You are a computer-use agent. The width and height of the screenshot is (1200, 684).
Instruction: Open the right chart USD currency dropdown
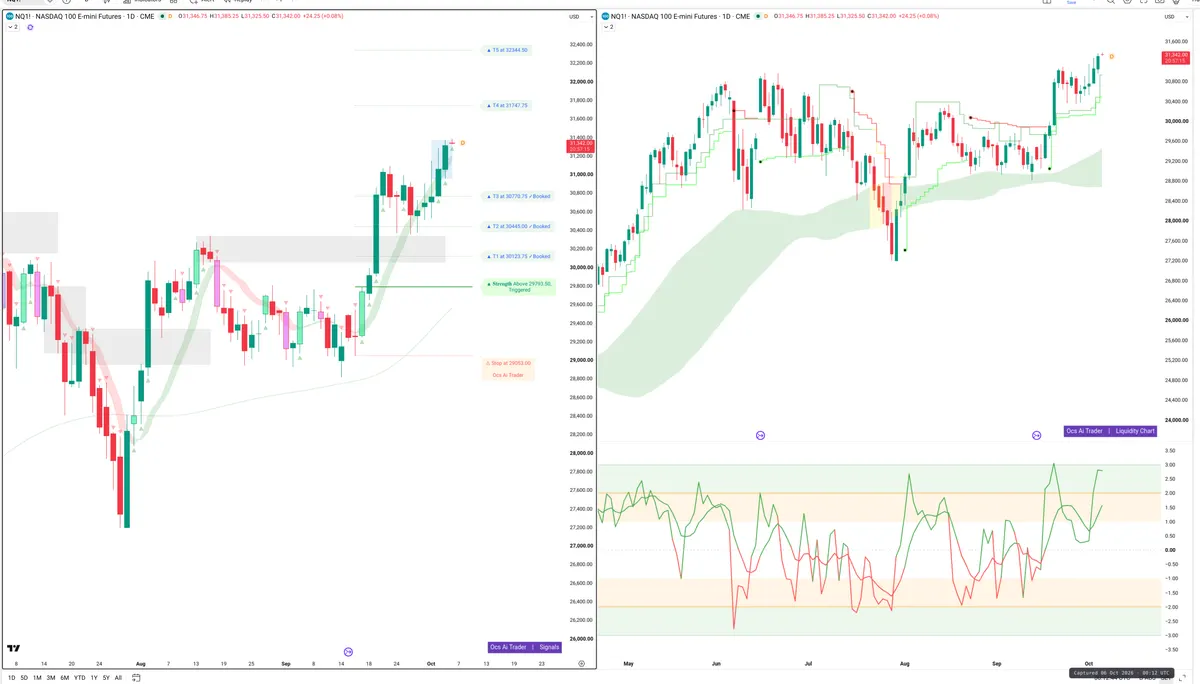(x=1175, y=16)
